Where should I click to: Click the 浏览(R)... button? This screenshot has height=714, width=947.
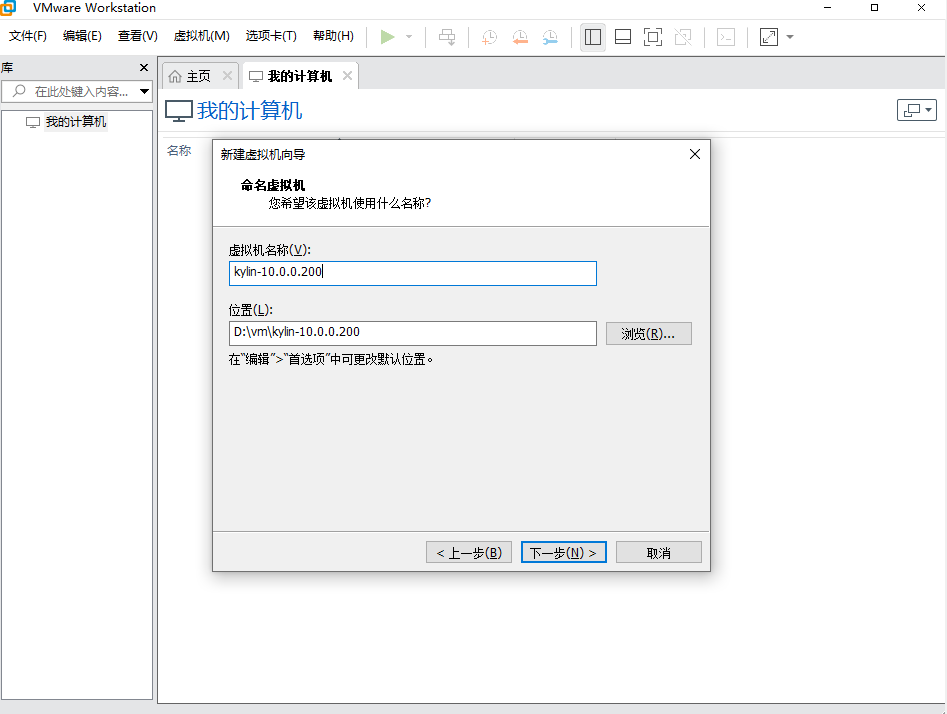point(649,333)
